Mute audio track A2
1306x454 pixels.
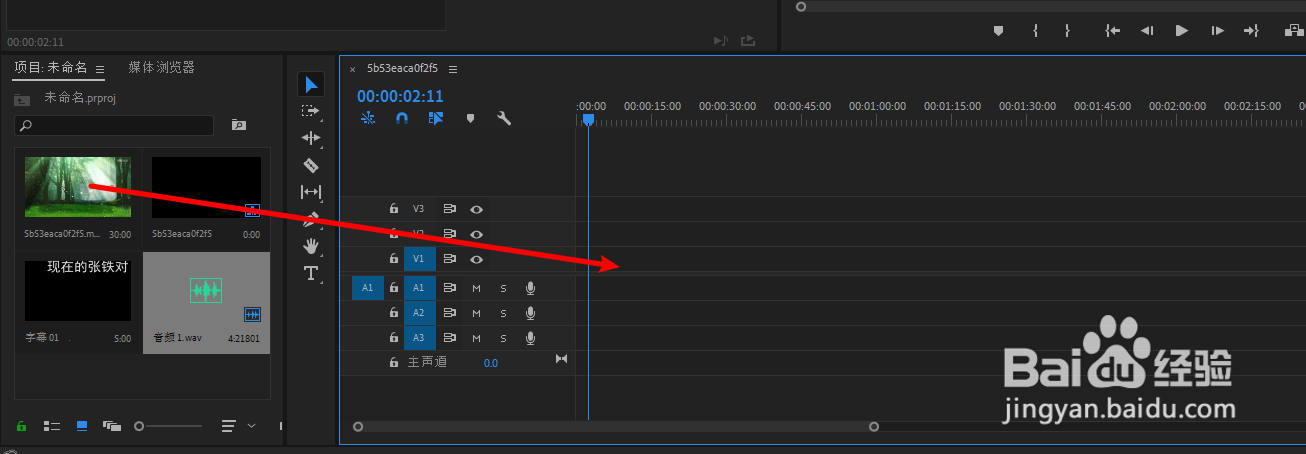tap(477, 313)
